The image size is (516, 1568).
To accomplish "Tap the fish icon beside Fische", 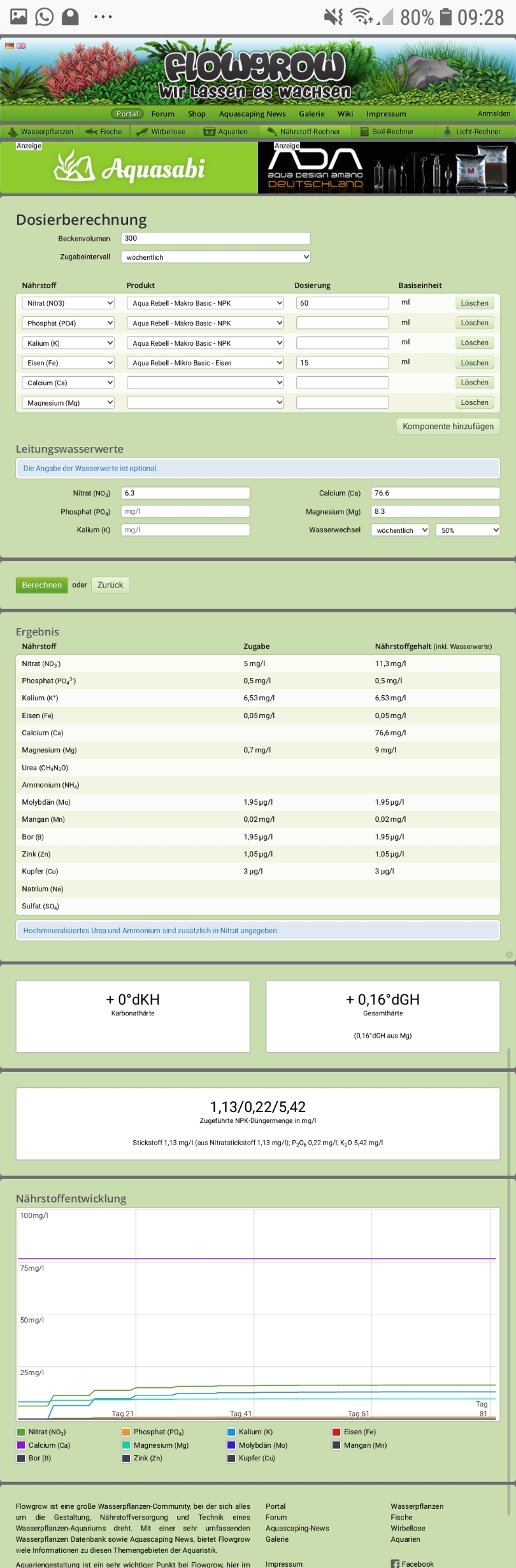I will (91, 132).
